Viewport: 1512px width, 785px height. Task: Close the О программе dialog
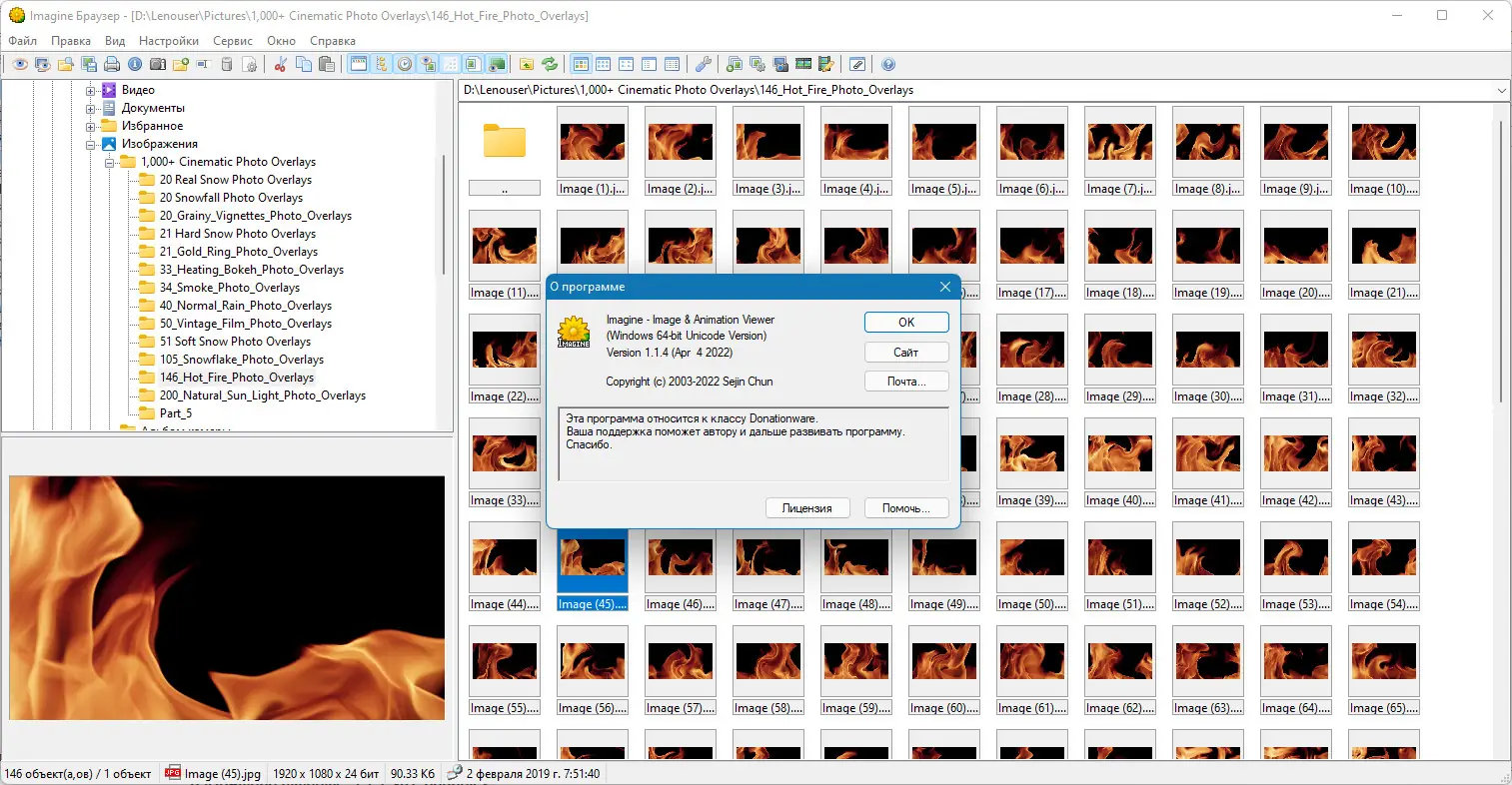point(945,287)
